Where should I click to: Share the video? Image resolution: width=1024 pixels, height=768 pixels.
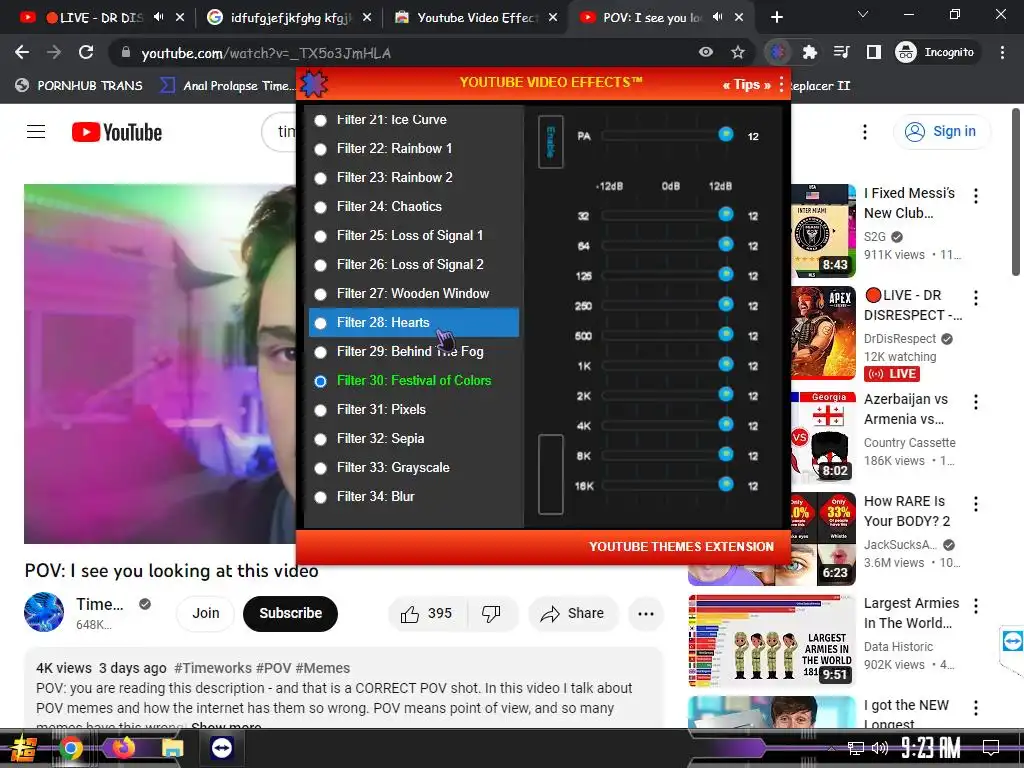pyautogui.click(x=573, y=613)
